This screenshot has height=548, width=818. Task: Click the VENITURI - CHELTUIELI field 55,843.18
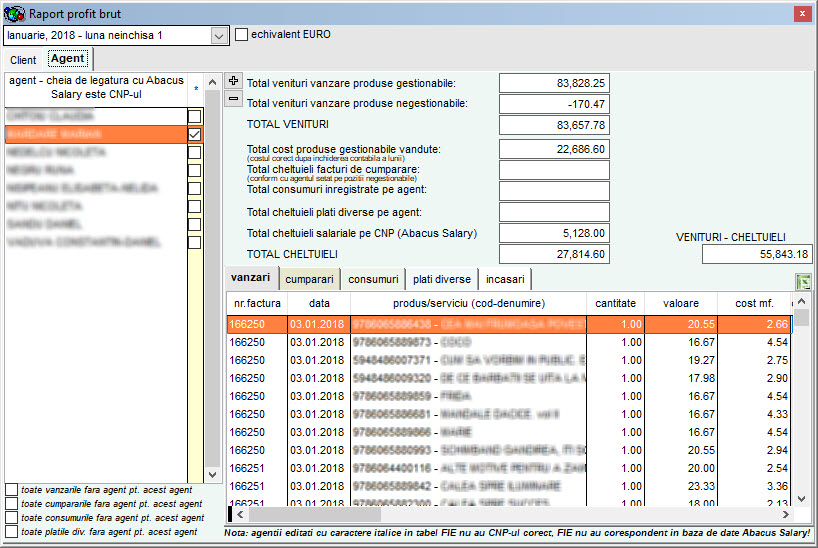click(757, 254)
